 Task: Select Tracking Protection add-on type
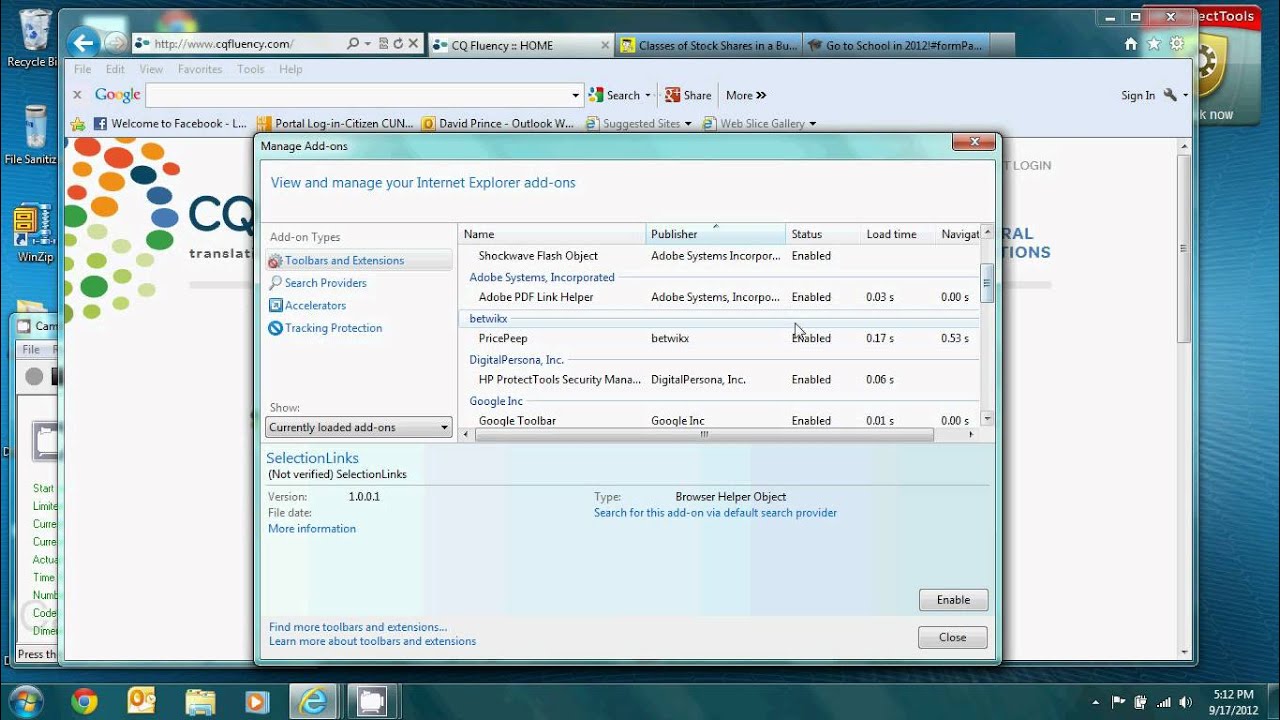point(332,328)
